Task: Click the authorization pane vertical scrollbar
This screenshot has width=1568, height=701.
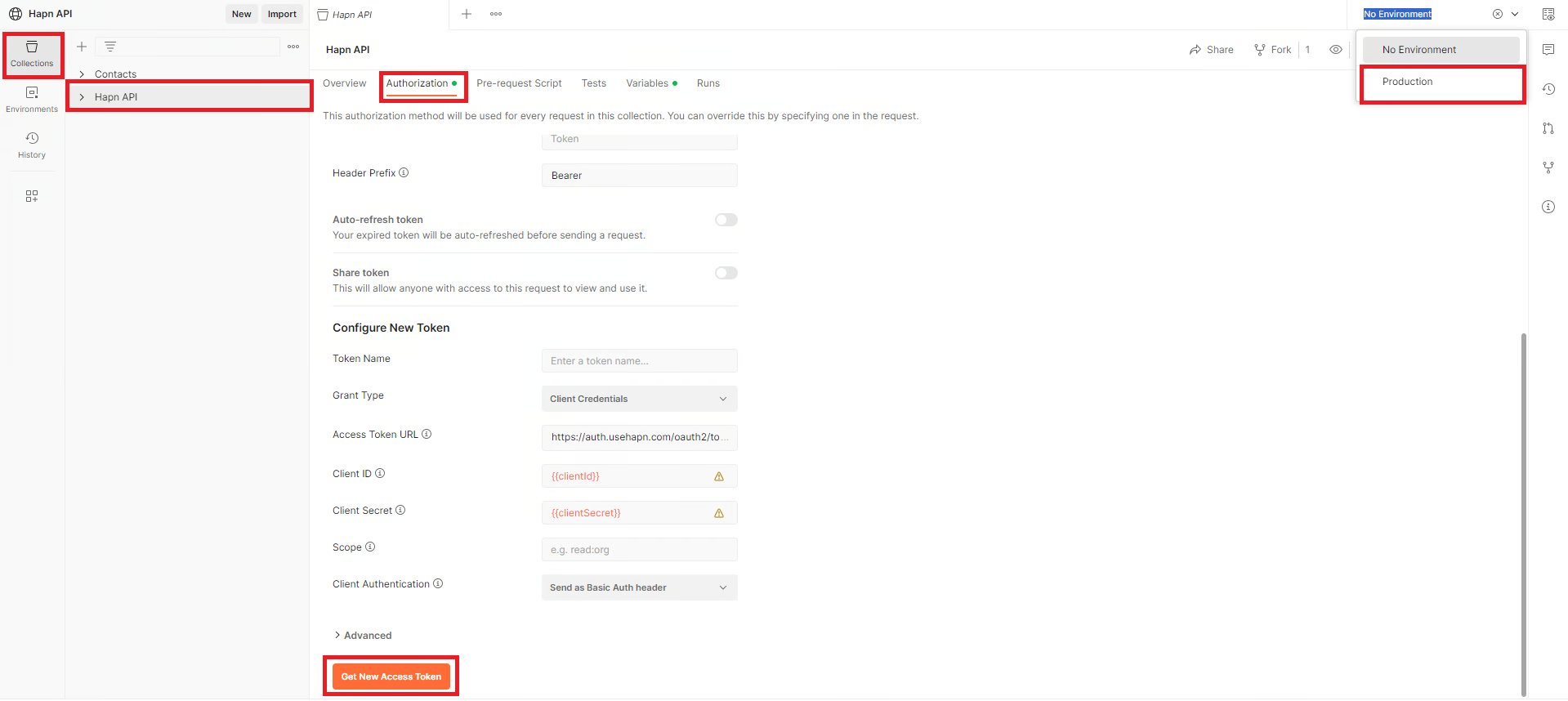Action: (1523, 515)
